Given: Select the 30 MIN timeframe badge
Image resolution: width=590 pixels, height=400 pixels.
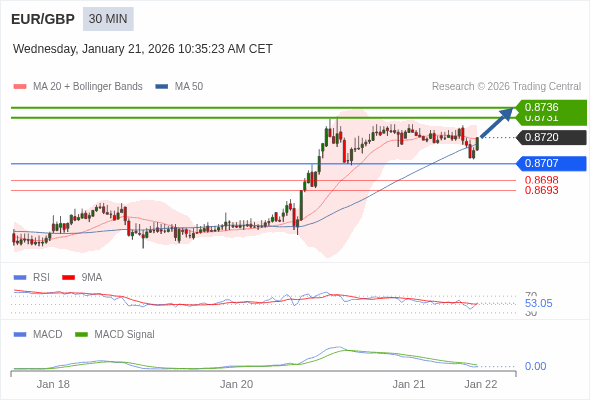Looking at the screenshot, I should tap(108, 19).
